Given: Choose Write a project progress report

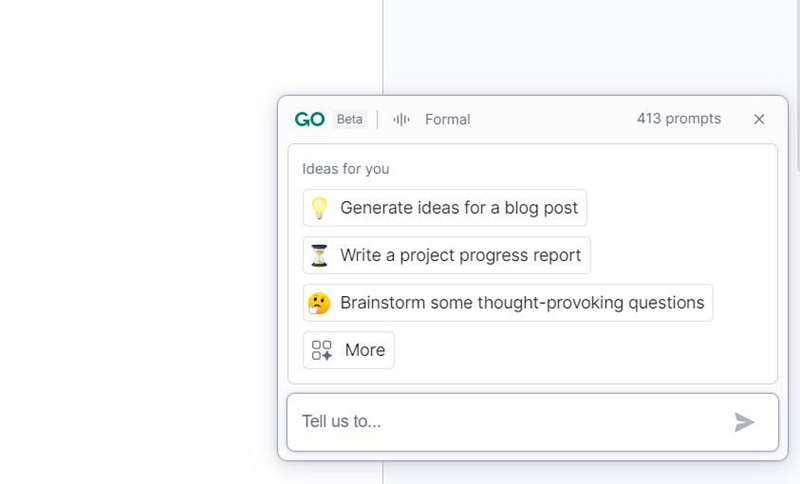Looking at the screenshot, I should click(x=460, y=255).
